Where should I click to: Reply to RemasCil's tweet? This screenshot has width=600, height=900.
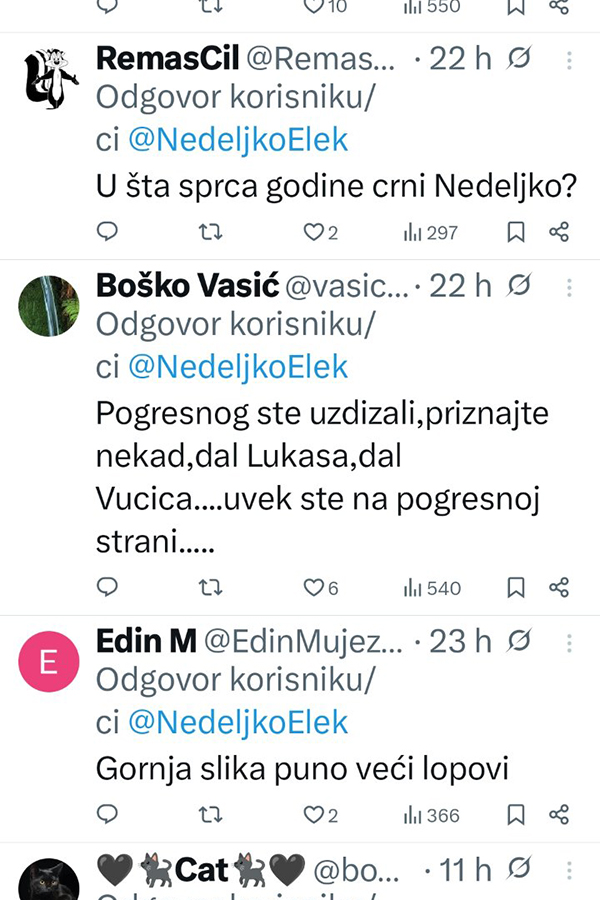[x=107, y=232]
